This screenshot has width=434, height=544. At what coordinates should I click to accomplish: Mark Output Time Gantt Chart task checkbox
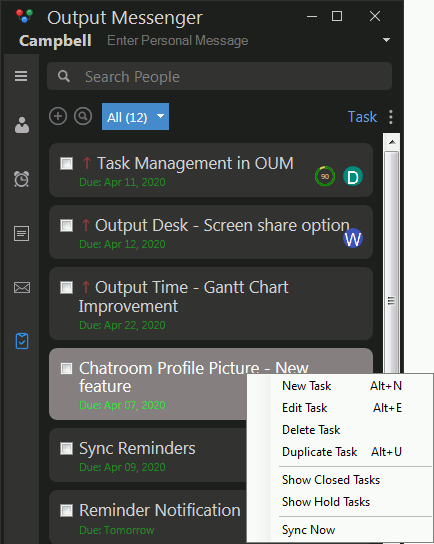coord(66,288)
